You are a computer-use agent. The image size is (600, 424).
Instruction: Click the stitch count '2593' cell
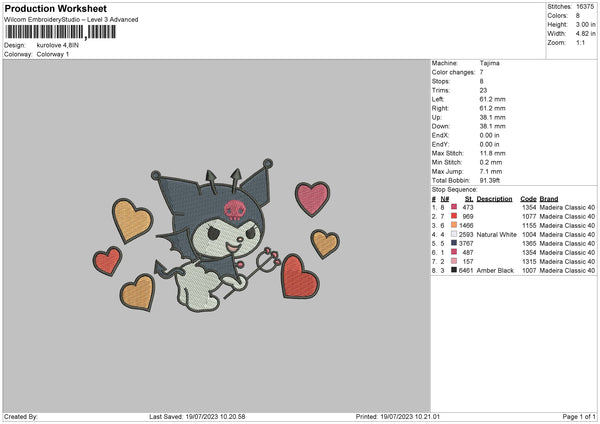(466, 235)
